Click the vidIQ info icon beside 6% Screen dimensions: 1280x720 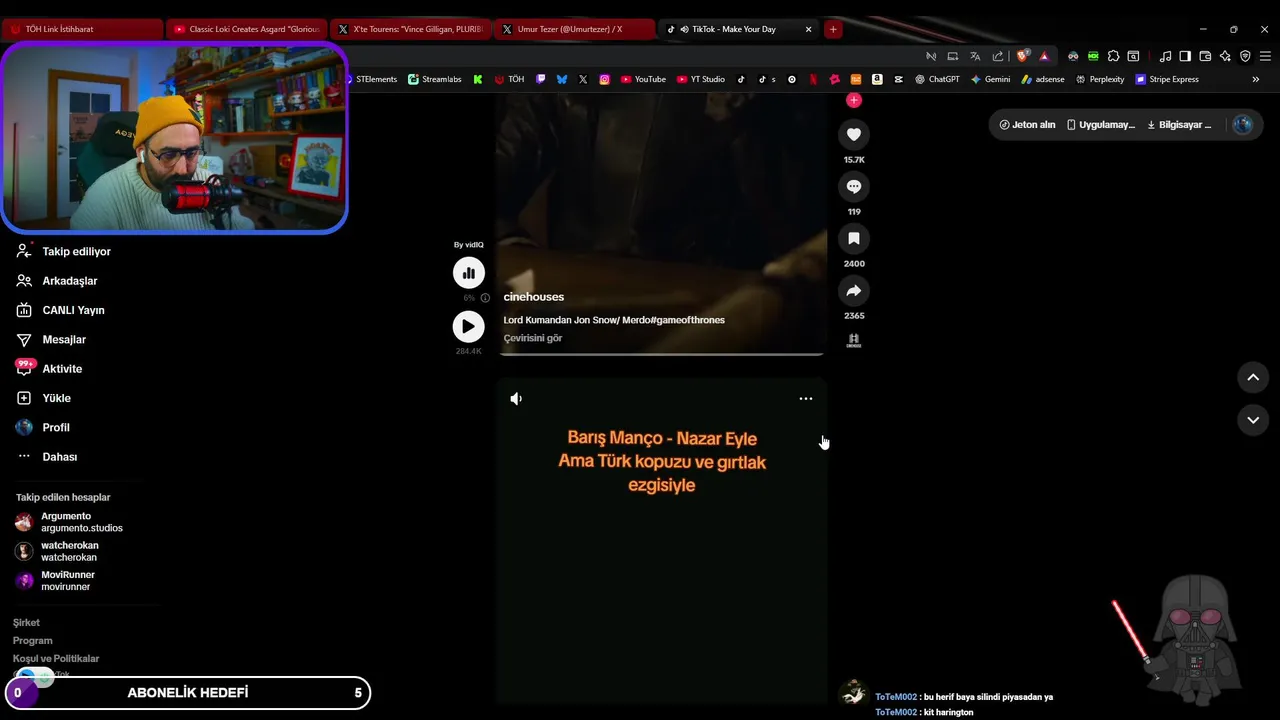pyautogui.click(x=485, y=298)
